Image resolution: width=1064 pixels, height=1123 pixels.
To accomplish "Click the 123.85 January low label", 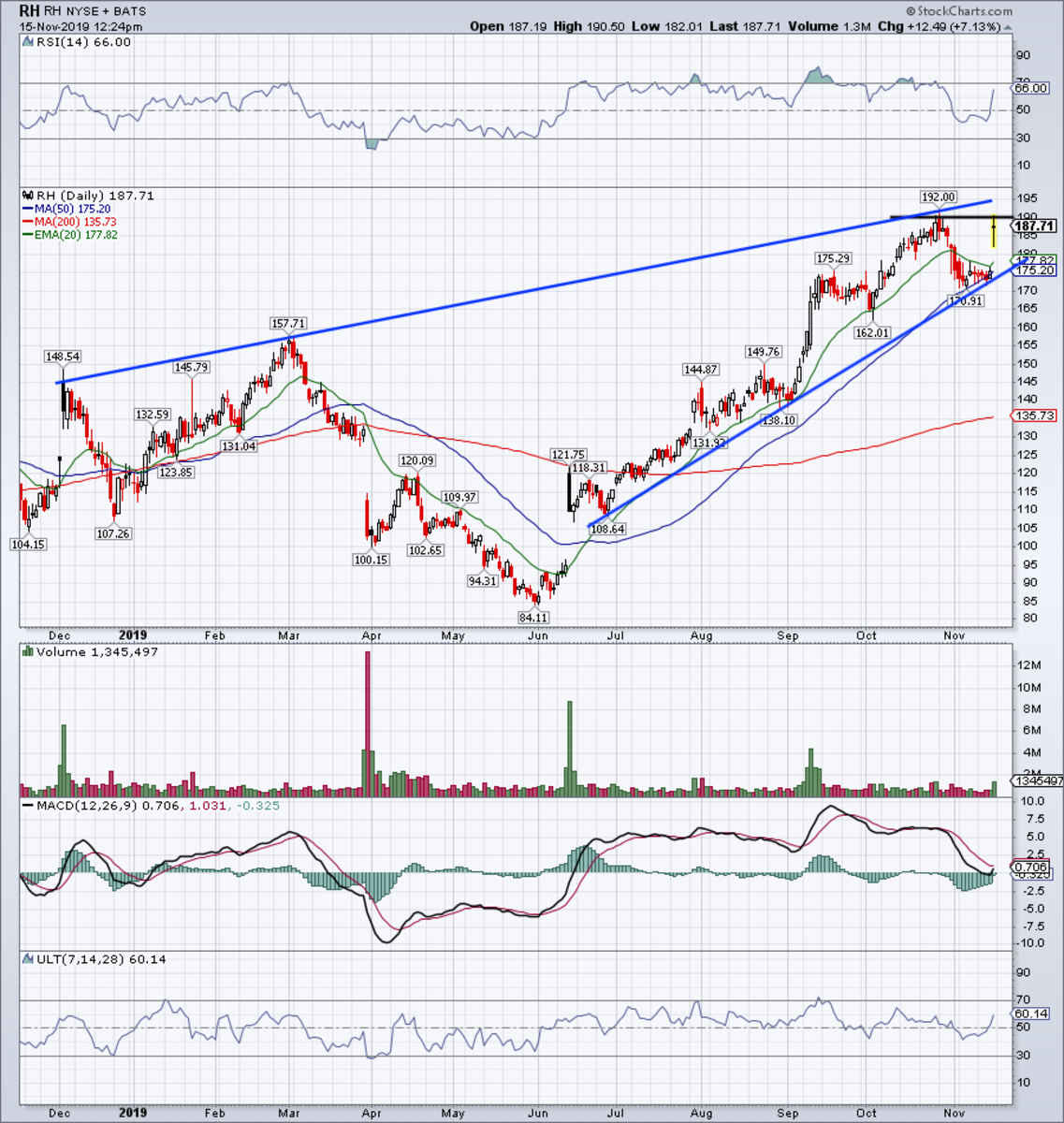I will [176, 473].
